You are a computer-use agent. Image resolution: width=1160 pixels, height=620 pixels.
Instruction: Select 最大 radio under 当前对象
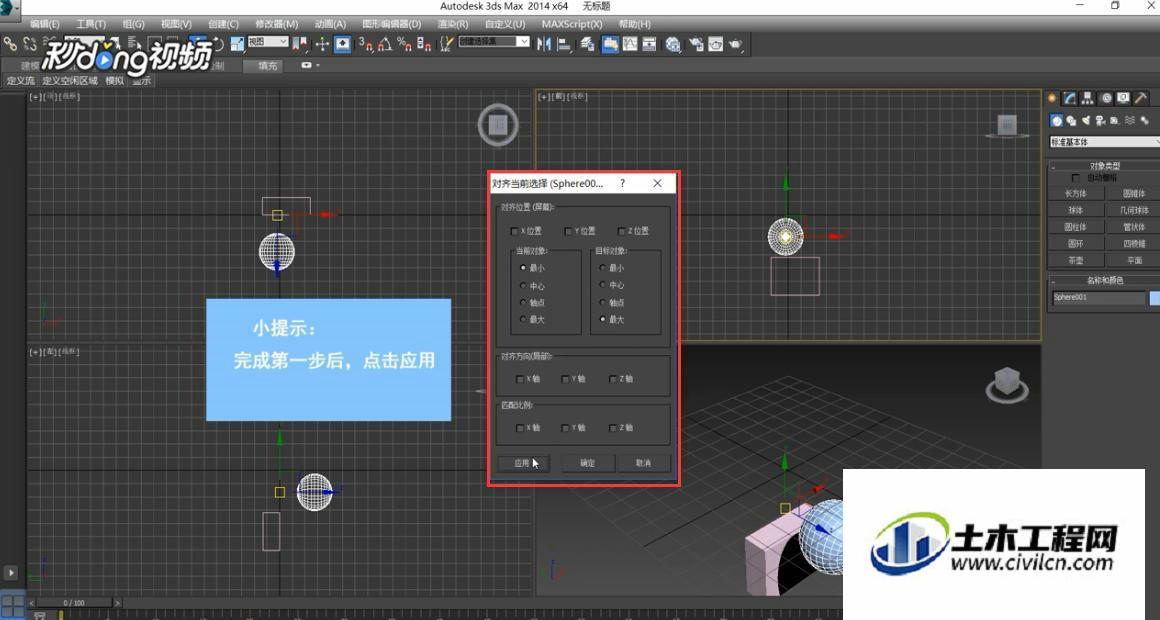coord(524,320)
